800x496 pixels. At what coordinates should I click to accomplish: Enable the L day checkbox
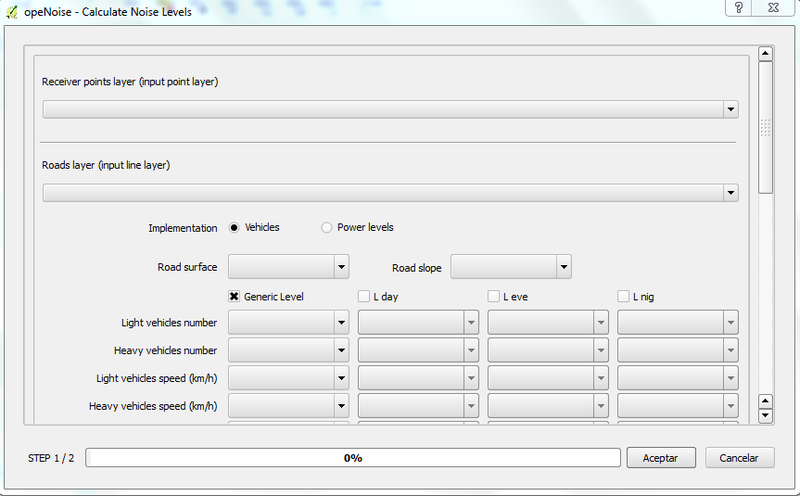click(364, 296)
